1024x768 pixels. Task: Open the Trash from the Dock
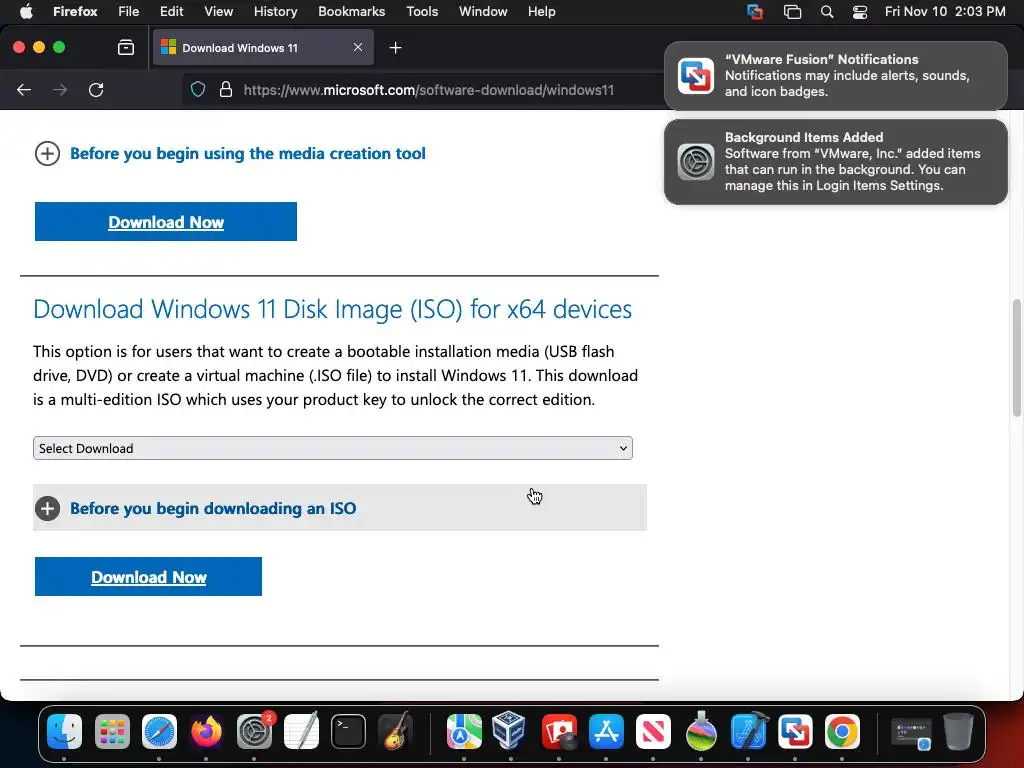click(959, 731)
